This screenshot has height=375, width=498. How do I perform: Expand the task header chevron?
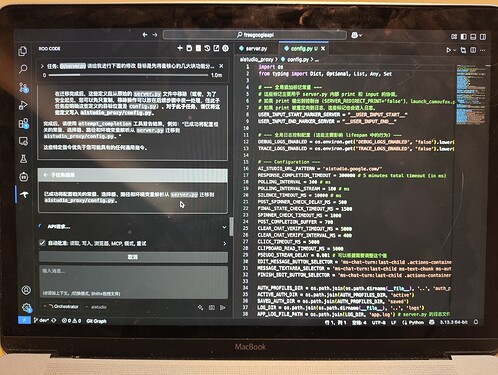coord(42,66)
